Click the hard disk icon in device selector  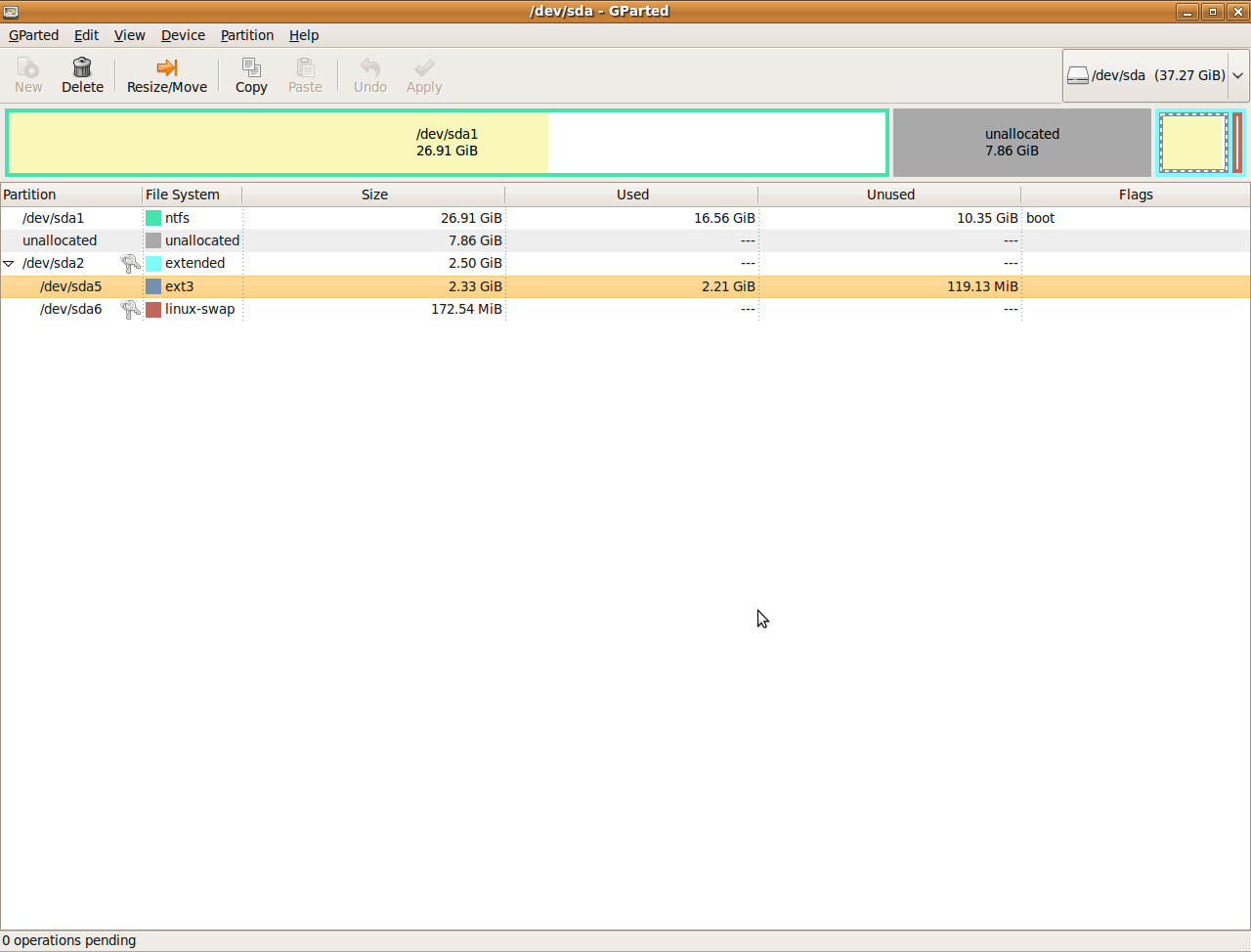[1078, 75]
